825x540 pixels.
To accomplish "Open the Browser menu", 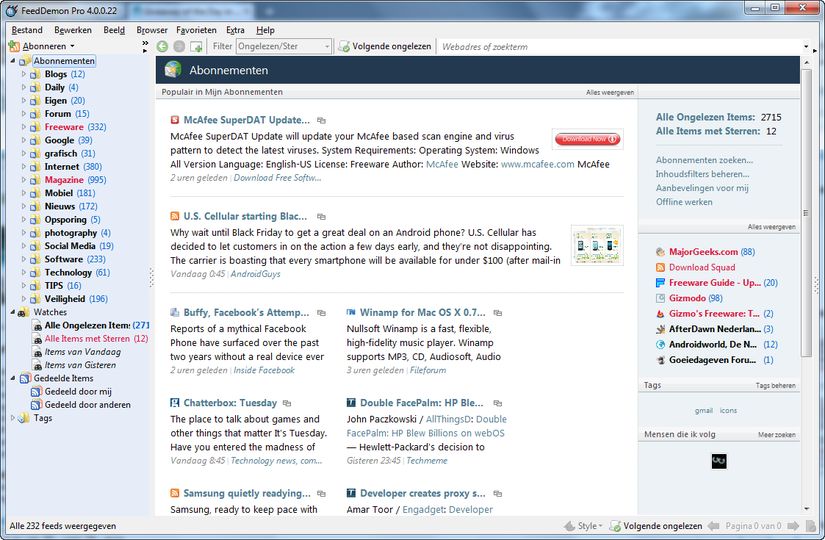I will 152,30.
